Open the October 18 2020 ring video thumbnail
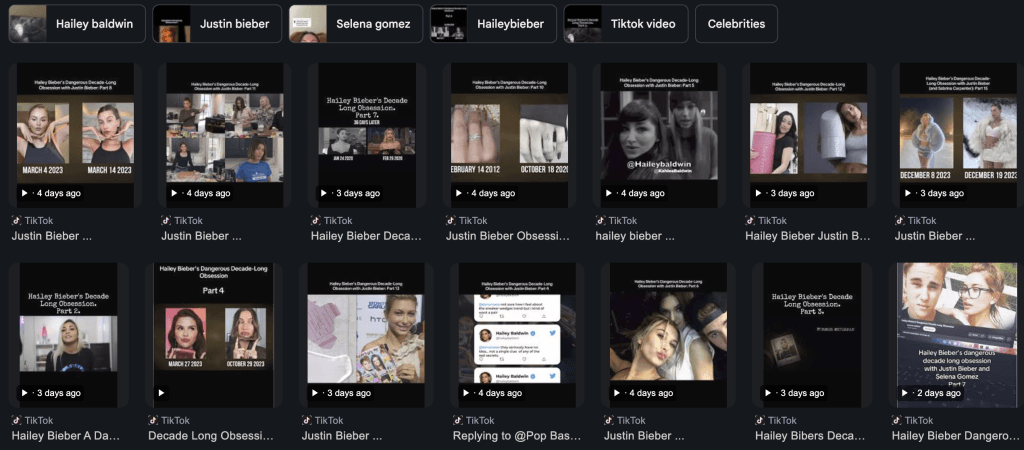This screenshot has height=450, width=1024. (507, 135)
